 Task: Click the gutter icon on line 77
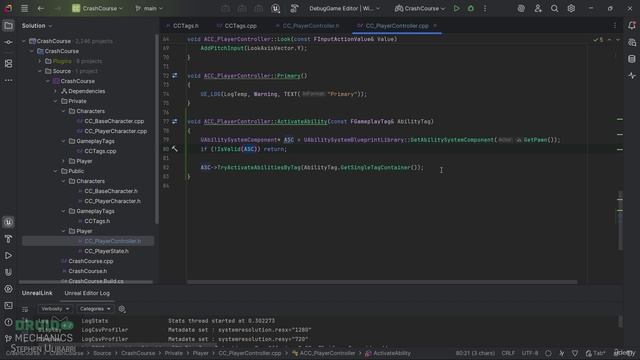point(175,121)
